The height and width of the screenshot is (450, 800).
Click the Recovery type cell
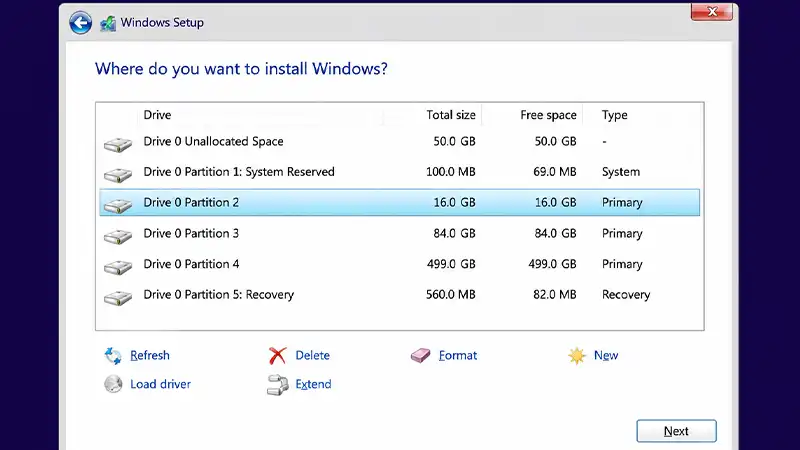[x=626, y=294]
